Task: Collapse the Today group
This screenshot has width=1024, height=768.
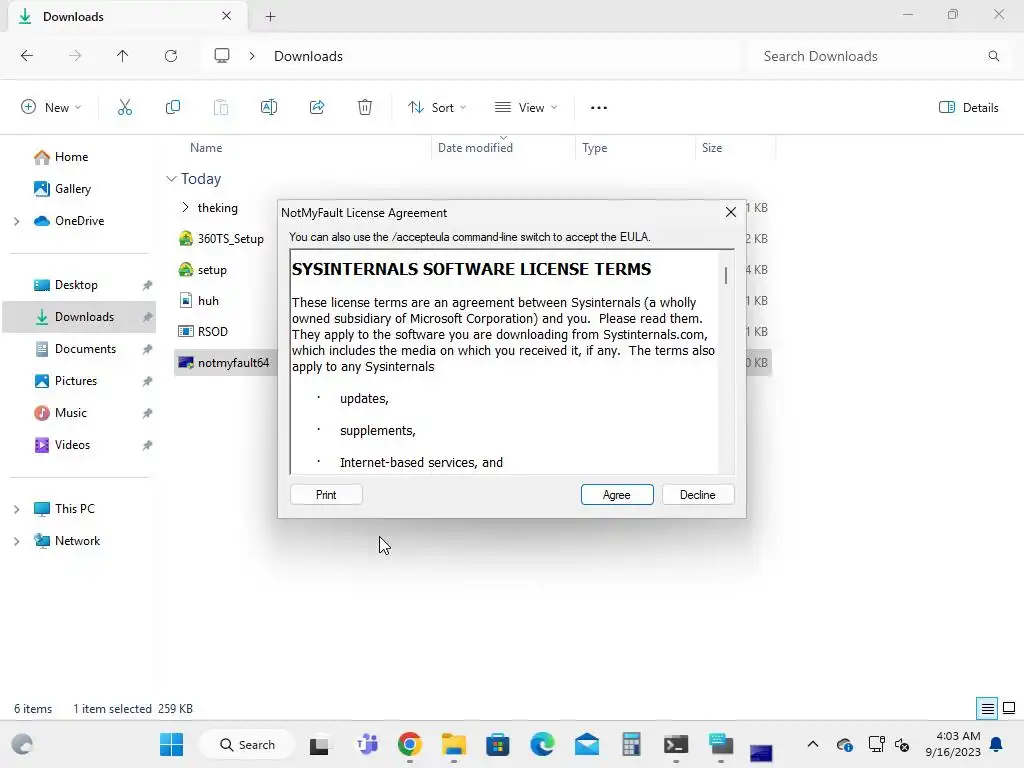Action: (171, 179)
